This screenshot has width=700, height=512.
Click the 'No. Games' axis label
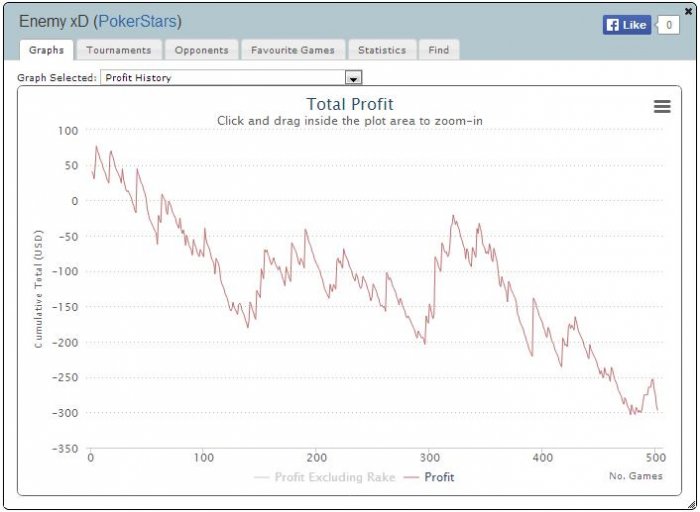pos(636,476)
